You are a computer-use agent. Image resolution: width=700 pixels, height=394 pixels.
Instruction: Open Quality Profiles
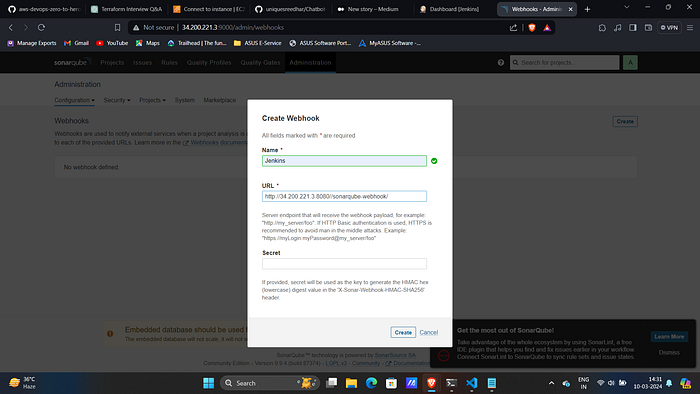[x=209, y=62]
